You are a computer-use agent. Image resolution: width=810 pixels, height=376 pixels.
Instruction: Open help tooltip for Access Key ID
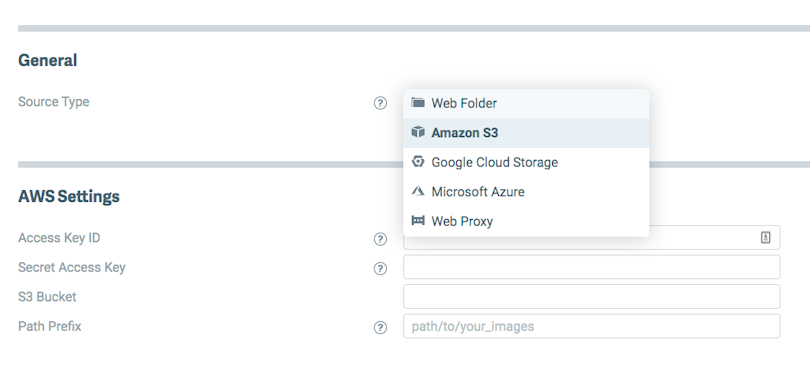click(x=380, y=239)
